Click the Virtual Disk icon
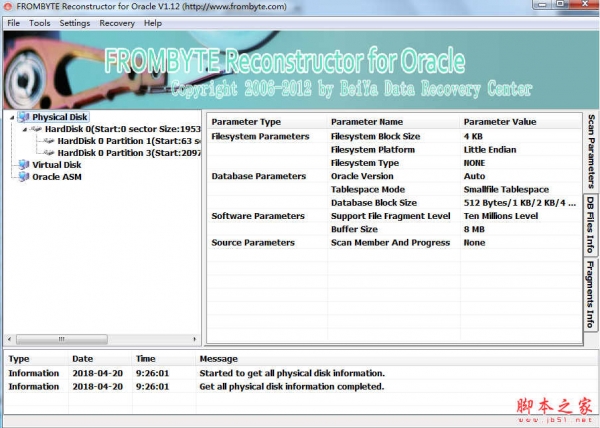 click(x=24, y=165)
